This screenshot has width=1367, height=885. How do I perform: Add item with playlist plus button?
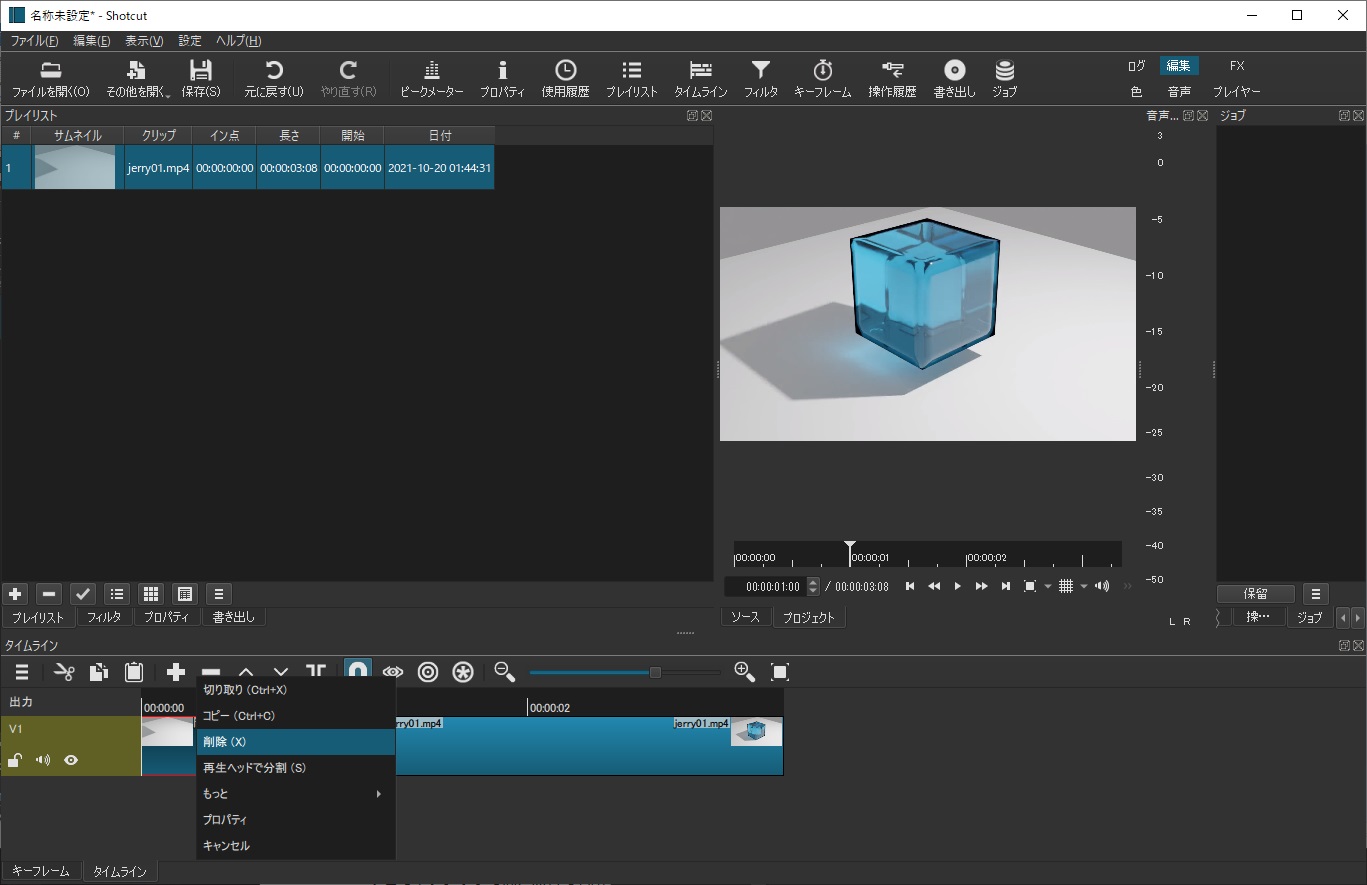coord(15,594)
